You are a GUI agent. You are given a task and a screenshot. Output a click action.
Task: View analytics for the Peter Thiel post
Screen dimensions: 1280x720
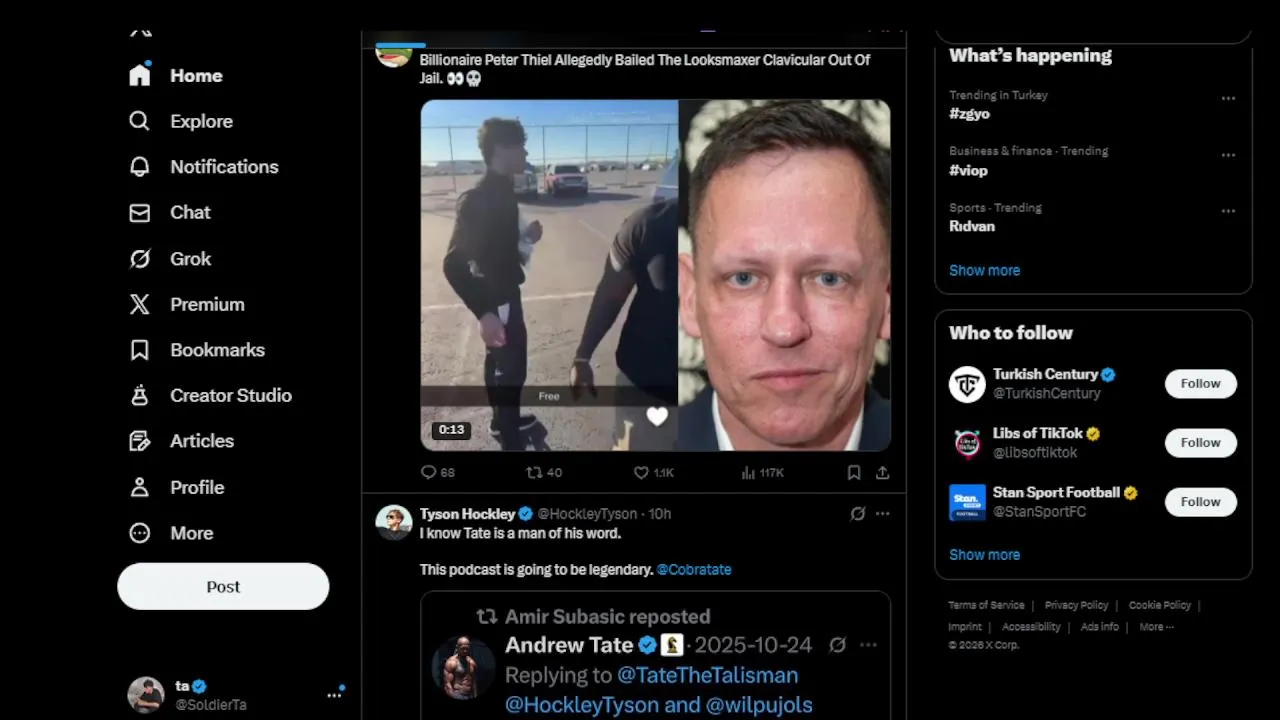[762, 472]
